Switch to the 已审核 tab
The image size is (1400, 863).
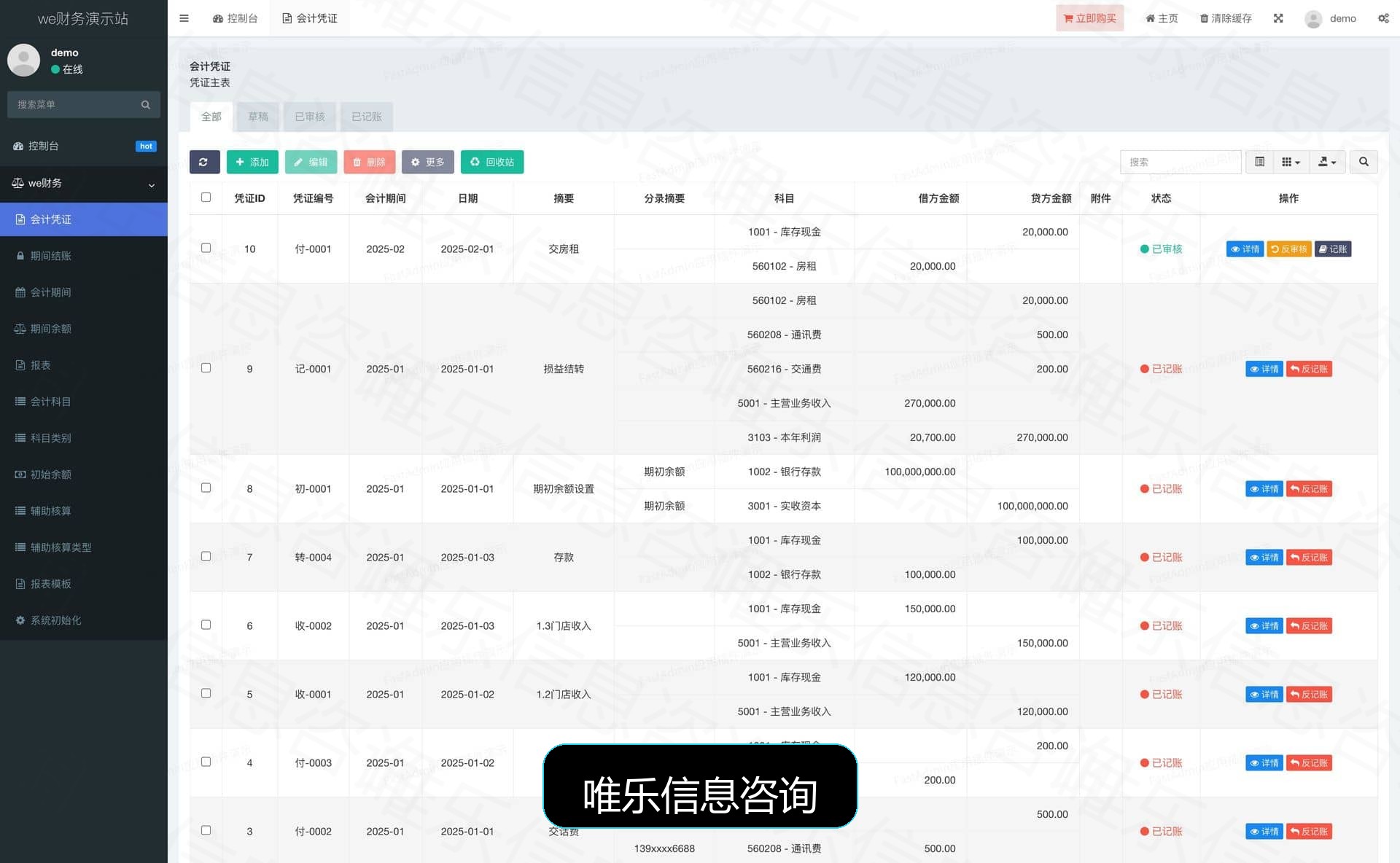[310, 117]
